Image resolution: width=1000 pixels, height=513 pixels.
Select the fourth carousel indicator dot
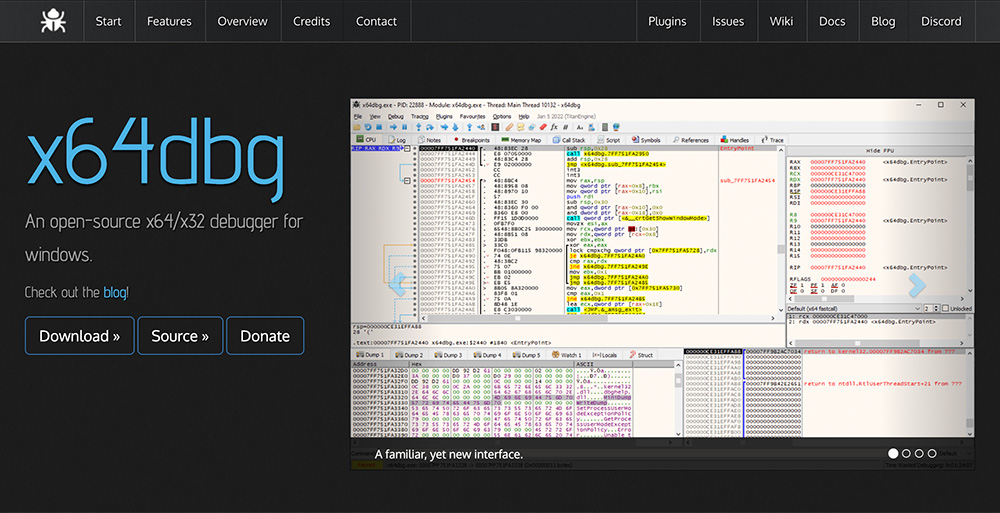932,454
